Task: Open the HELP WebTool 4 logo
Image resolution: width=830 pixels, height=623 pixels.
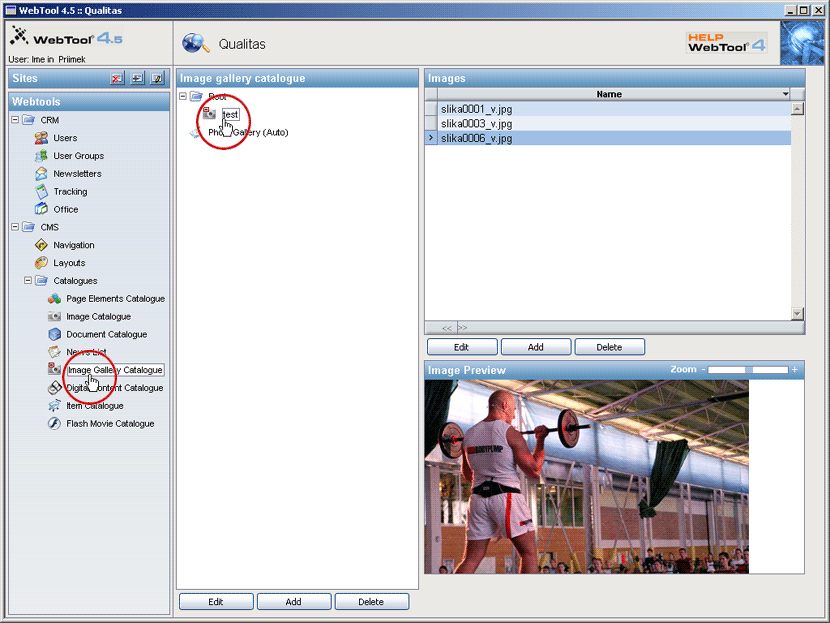Action: (x=726, y=43)
